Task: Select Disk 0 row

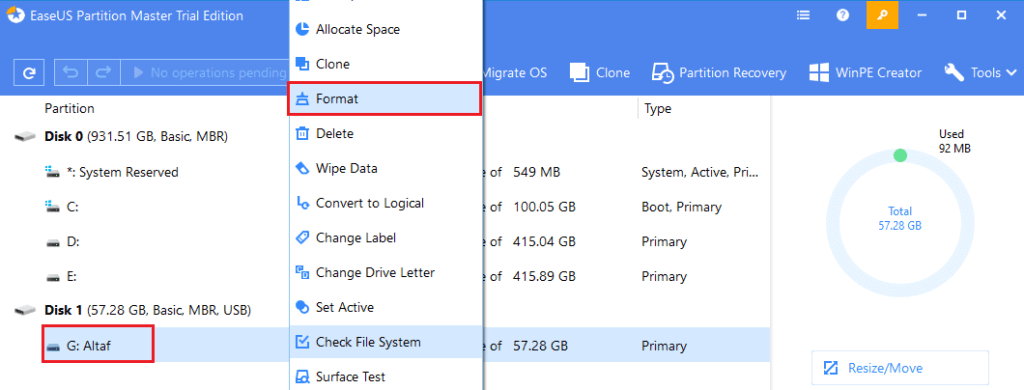Action: click(x=136, y=137)
